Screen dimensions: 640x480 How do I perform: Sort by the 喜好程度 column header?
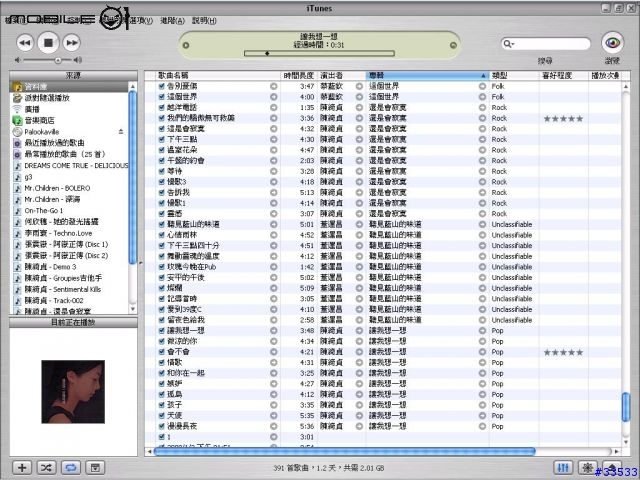564,76
